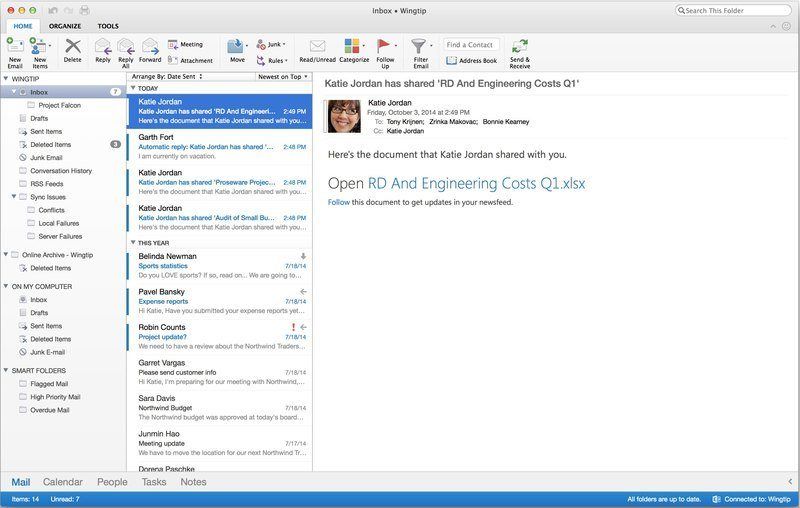Click the New Email icon

coord(15,47)
